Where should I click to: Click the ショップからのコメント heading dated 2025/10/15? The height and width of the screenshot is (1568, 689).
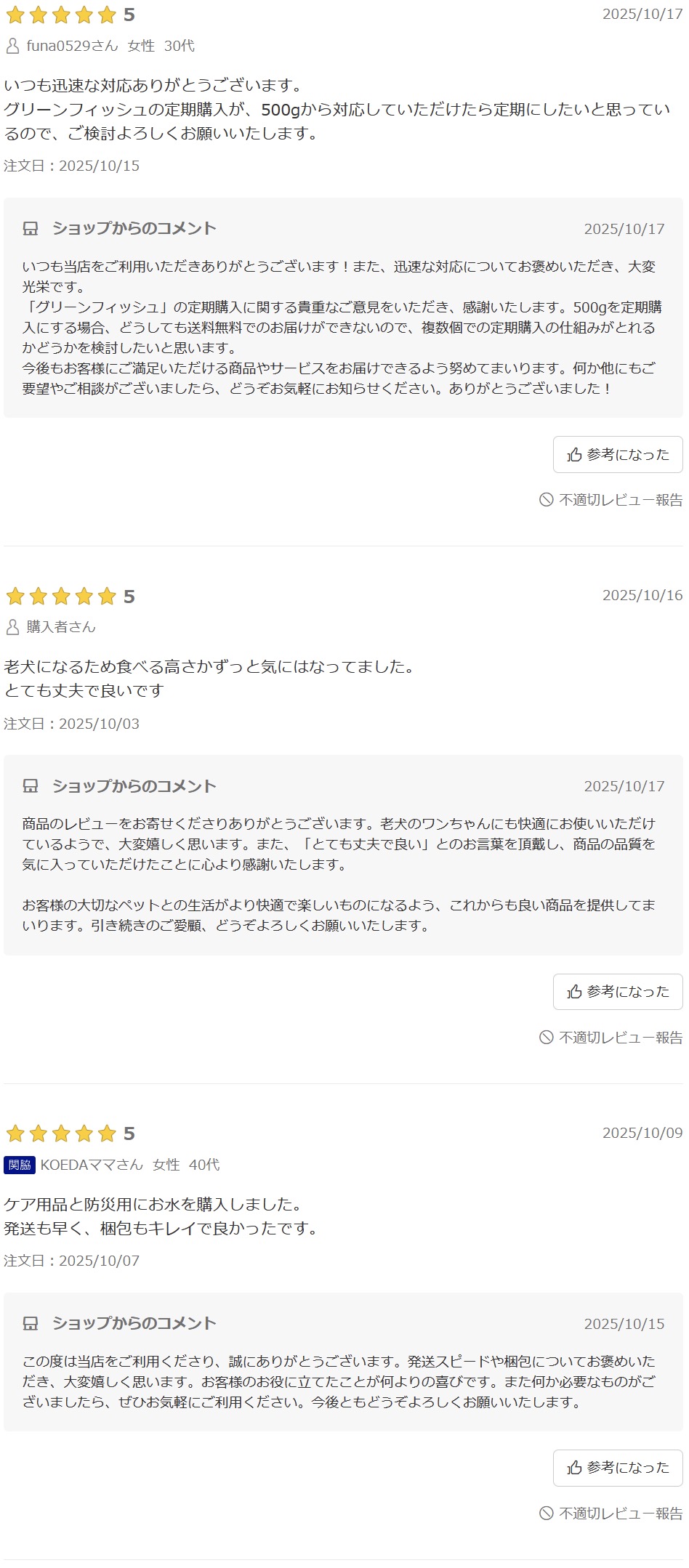coord(134,1323)
